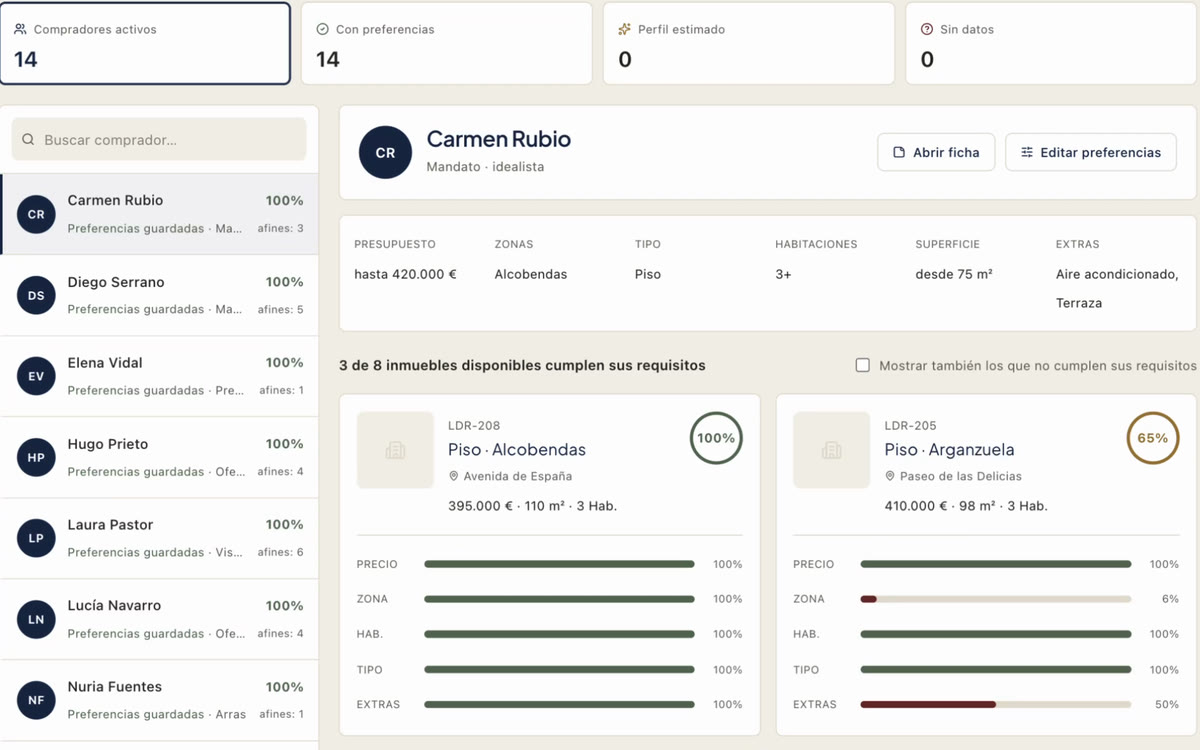
Task: Click the '3+' value under HABITACIONES
Action: coord(783,274)
